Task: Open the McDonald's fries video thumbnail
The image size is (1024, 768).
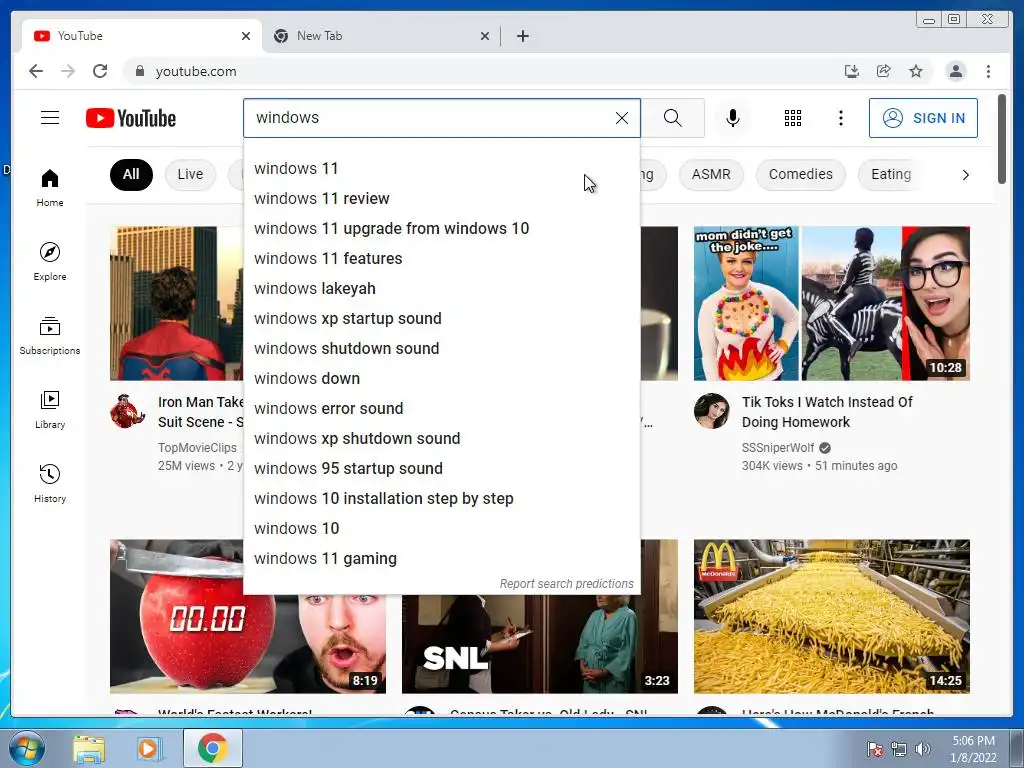Action: [x=831, y=616]
